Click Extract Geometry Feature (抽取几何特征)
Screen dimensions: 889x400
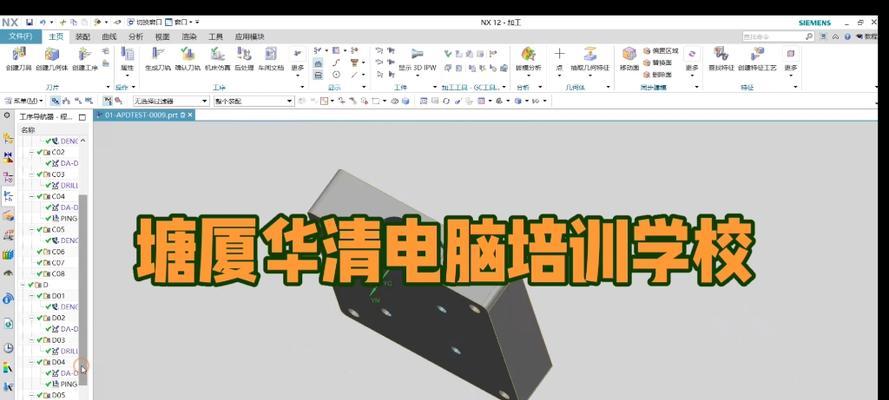pos(590,59)
